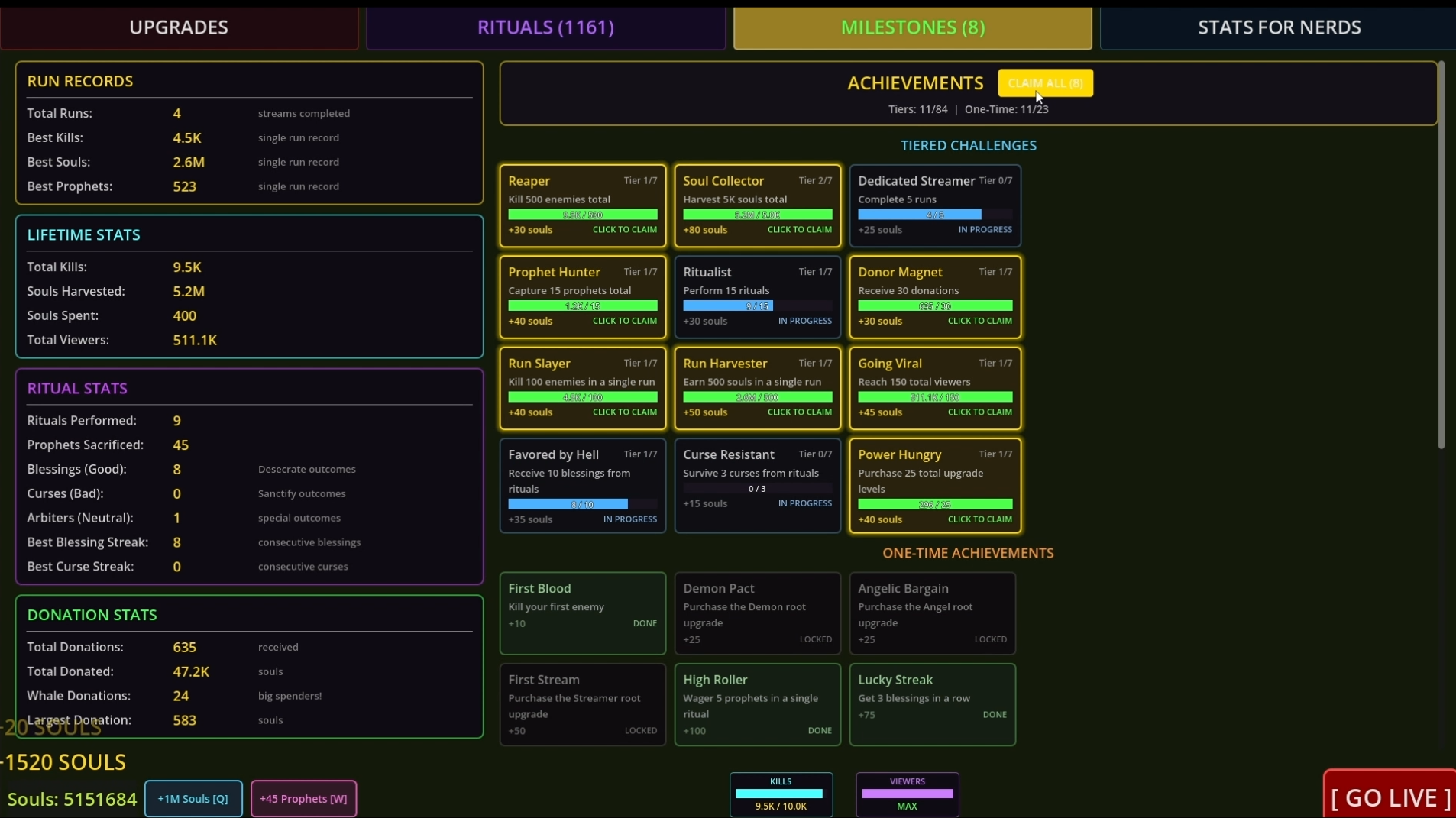Claim the Reaper achievement card
The height and width of the screenshot is (818, 1456).
(583, 206)
